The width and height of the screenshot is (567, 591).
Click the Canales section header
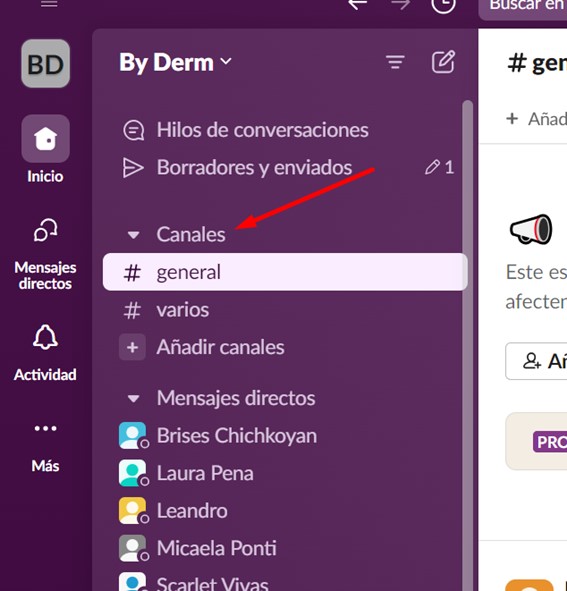[x=191, y=234]
